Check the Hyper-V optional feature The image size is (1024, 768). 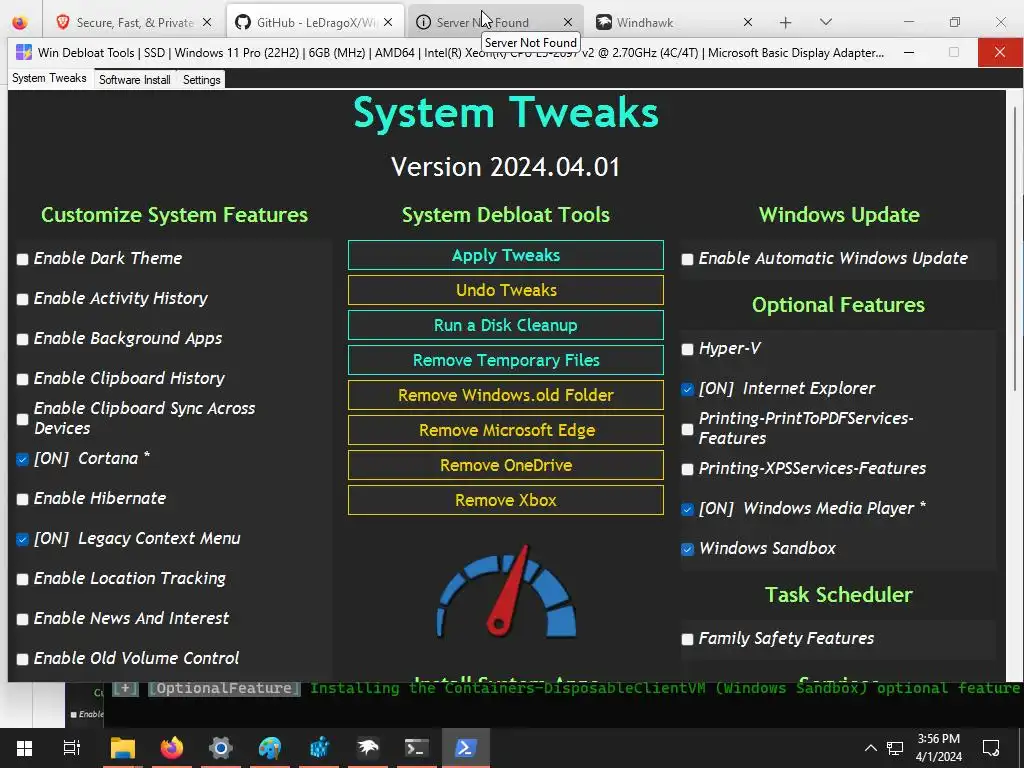(x=687, y=349)
